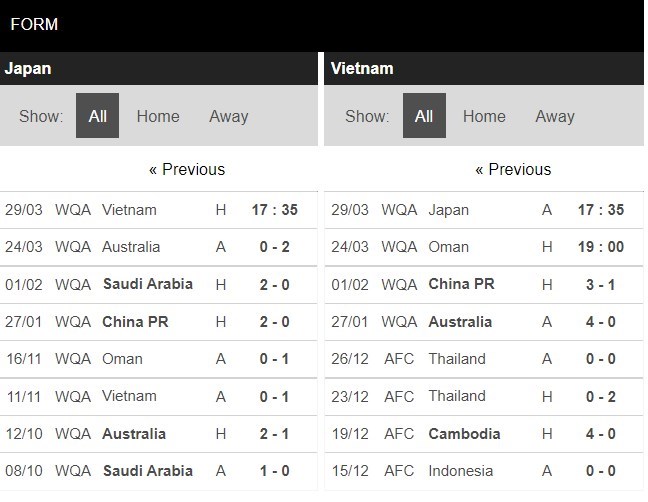Viewport: 648px width, 502px height.
Task: Open Previous matches for Vietnam
Action: (513, 169)
